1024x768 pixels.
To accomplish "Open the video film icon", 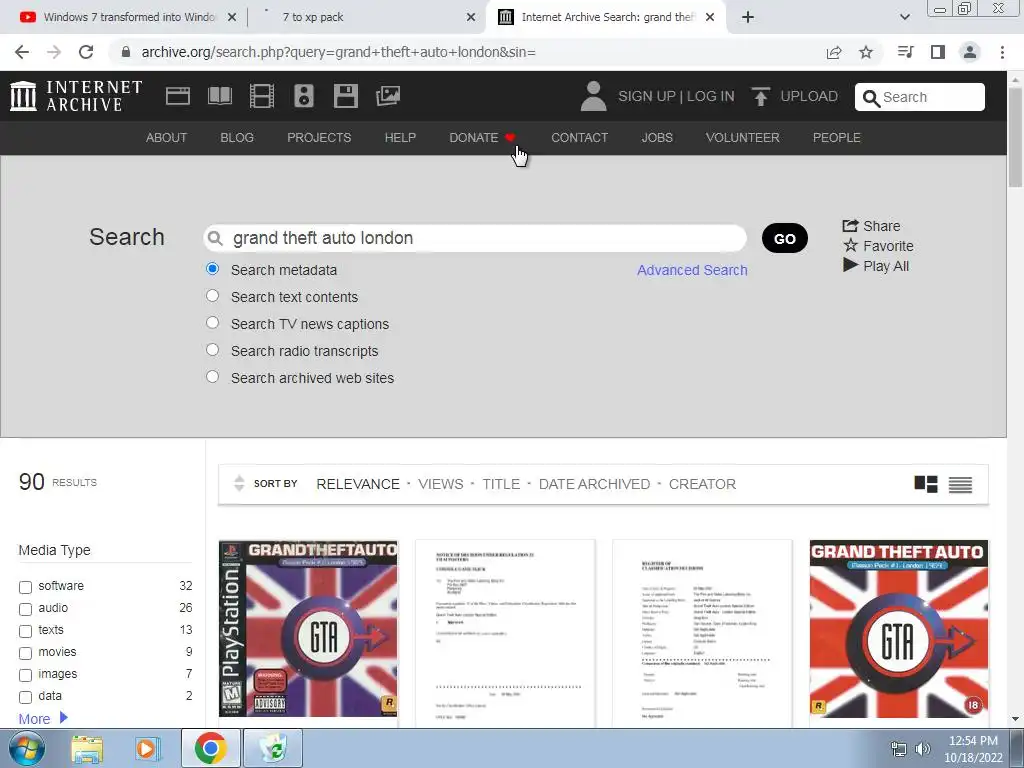I will (x=262, y=96).
